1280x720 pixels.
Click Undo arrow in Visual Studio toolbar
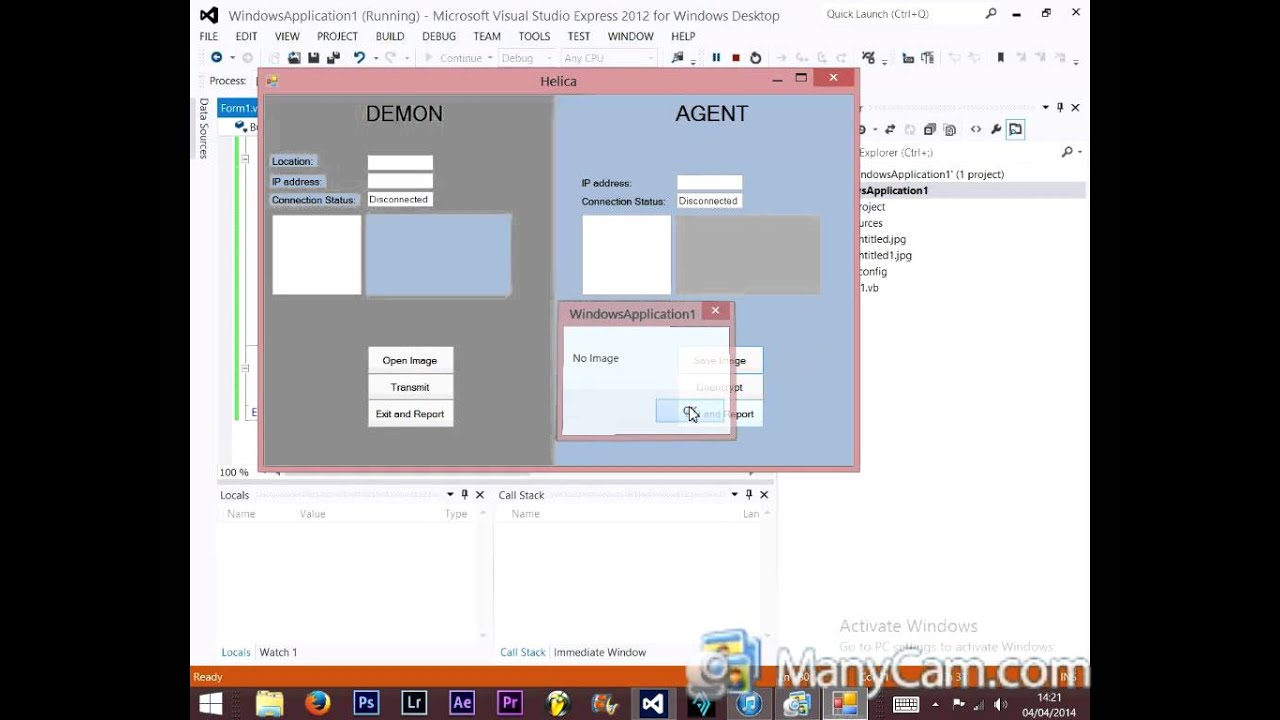(x=359, y=58)
